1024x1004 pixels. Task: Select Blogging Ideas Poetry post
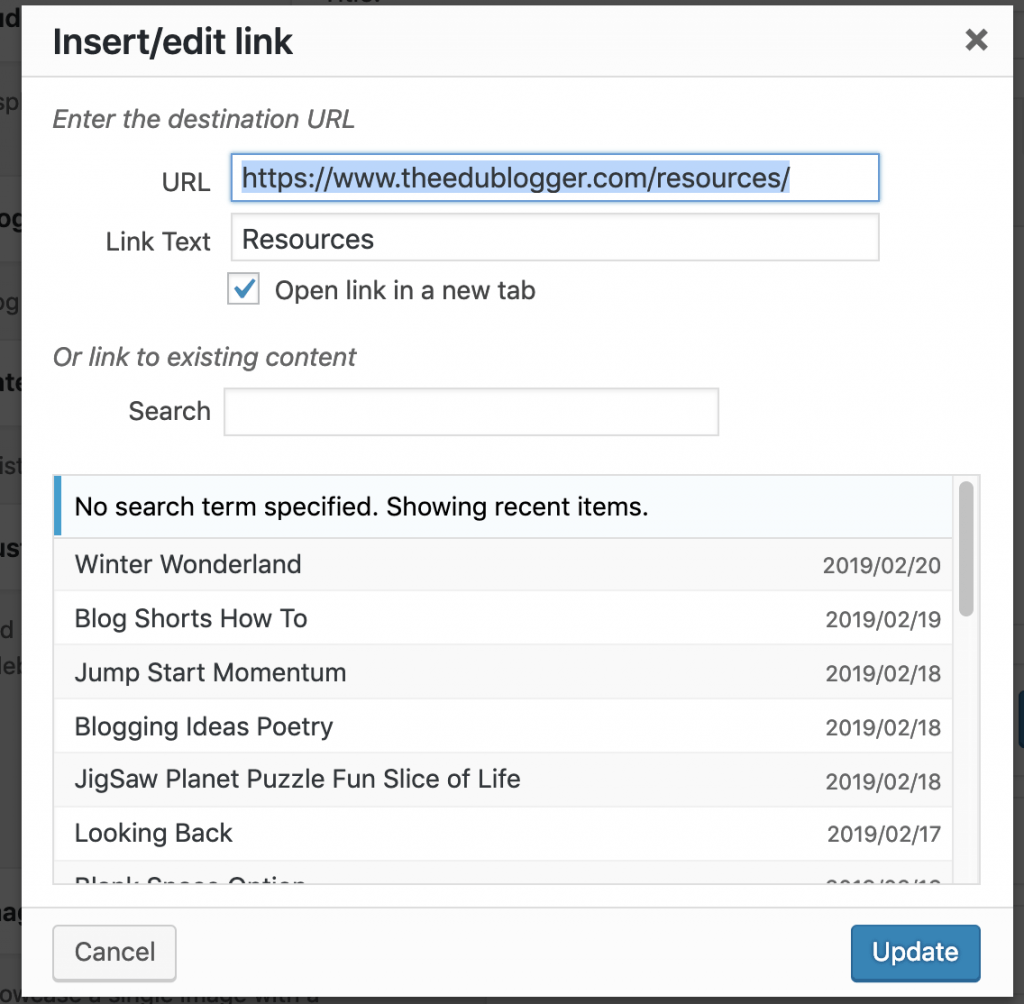tap(503, 726)
